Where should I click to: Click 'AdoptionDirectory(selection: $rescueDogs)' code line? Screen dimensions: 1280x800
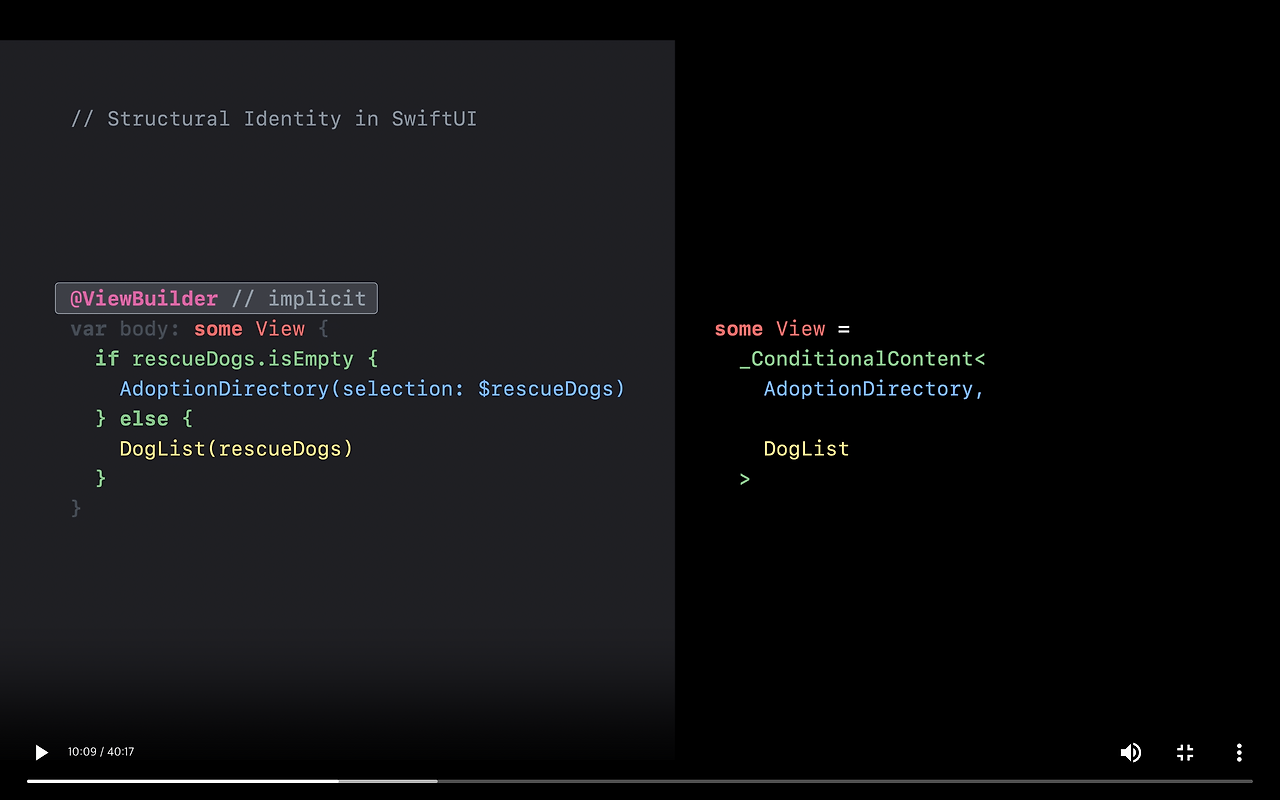click(x=372, y=389)
